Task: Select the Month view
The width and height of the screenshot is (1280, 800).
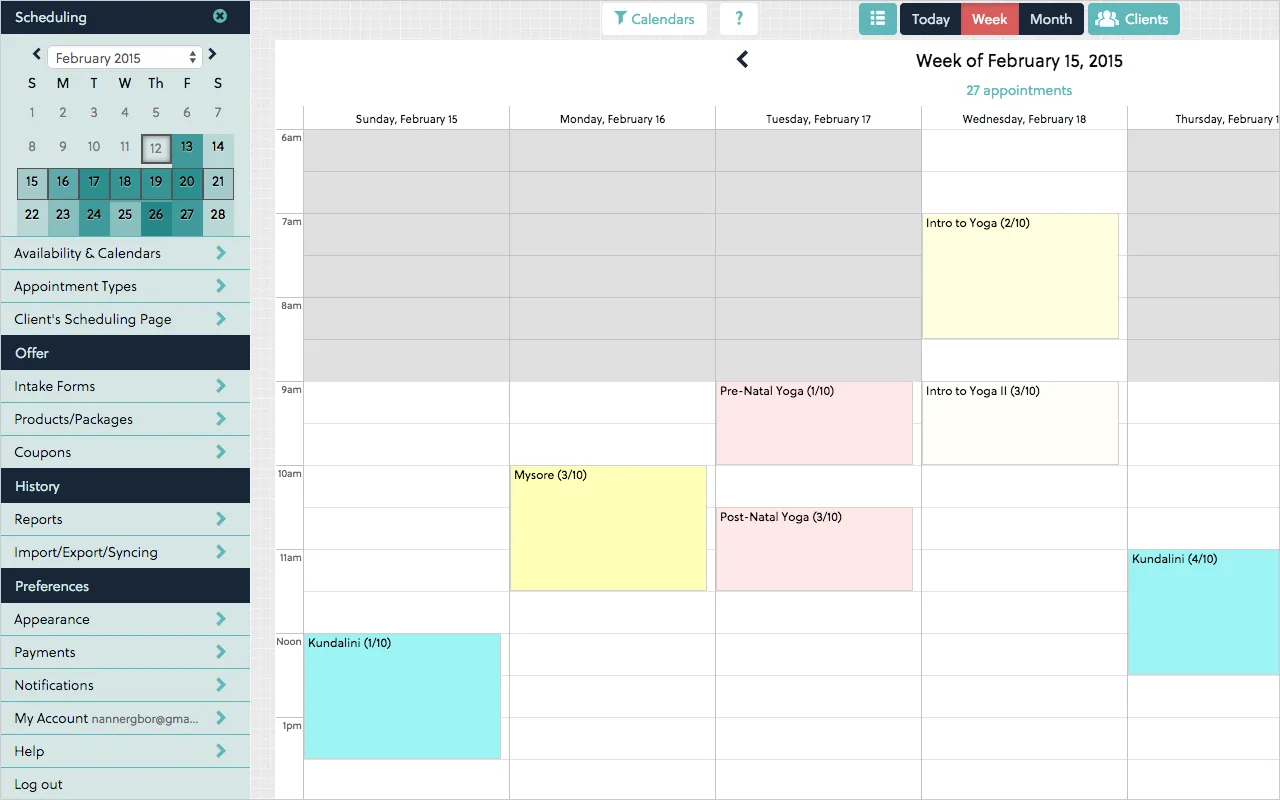Action: (1051, 19)
